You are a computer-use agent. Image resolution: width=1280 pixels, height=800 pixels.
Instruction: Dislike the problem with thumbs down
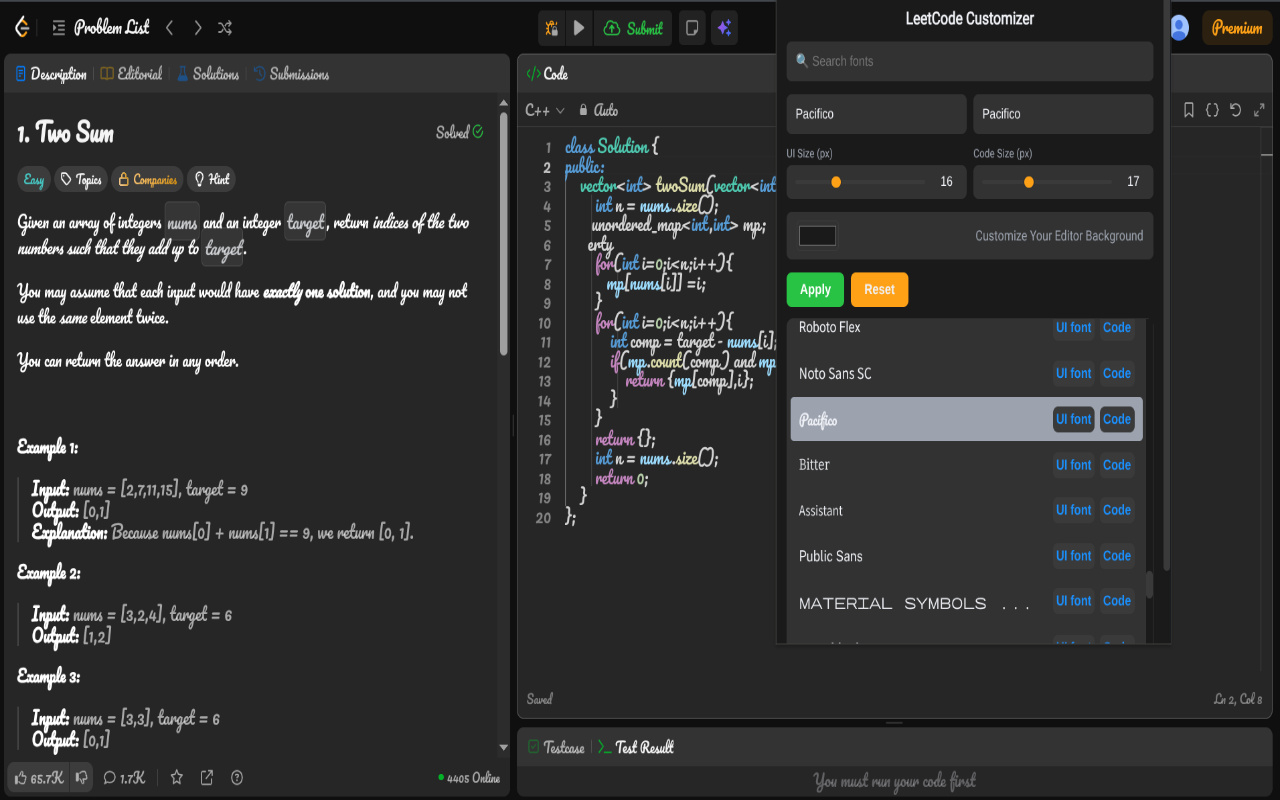pos(82,777)
